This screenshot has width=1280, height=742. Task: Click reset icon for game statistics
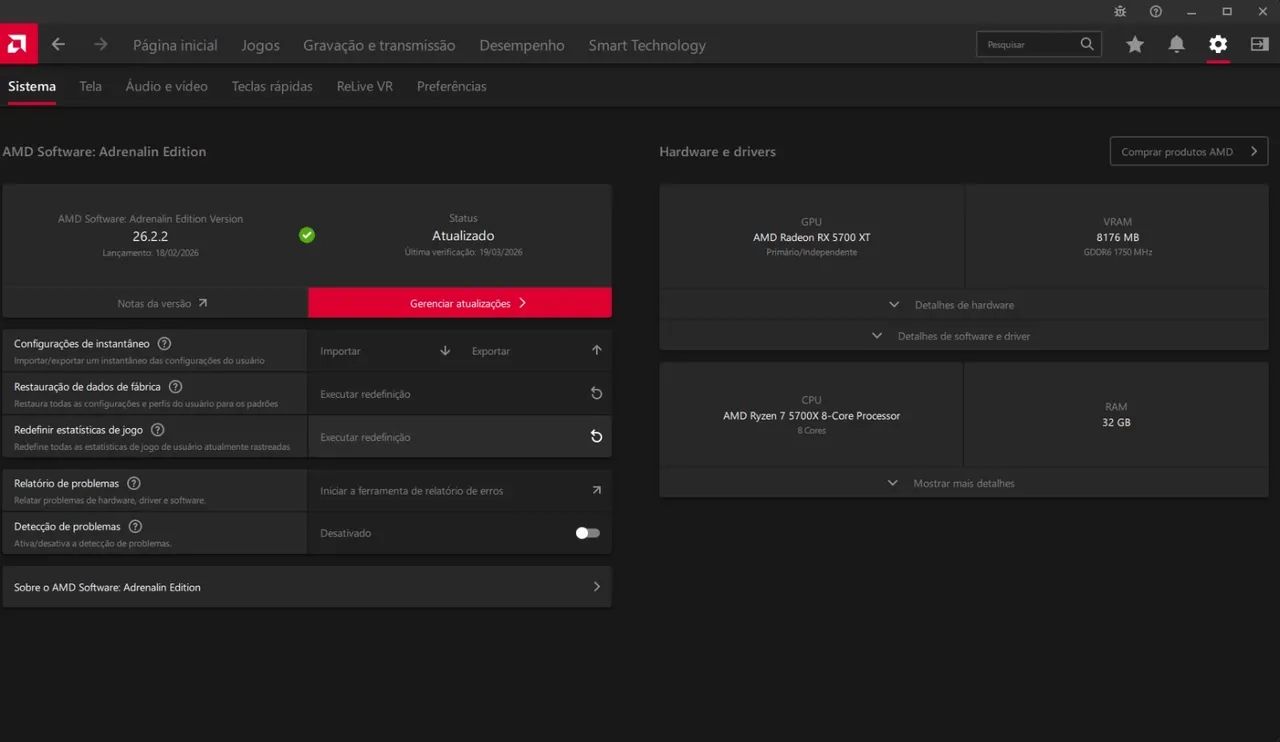click(x=597, y=437)
